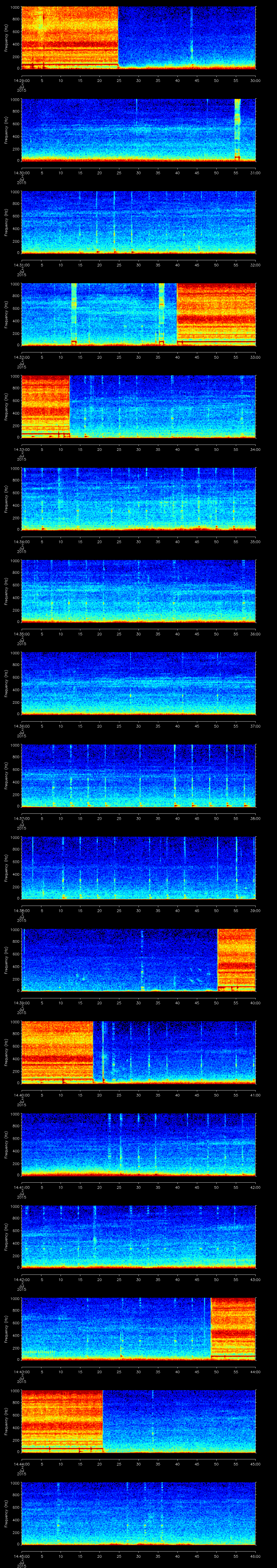
Task: Select the 14:40:00 time label
Action: pyautogui.click(x=21, y=1095)
